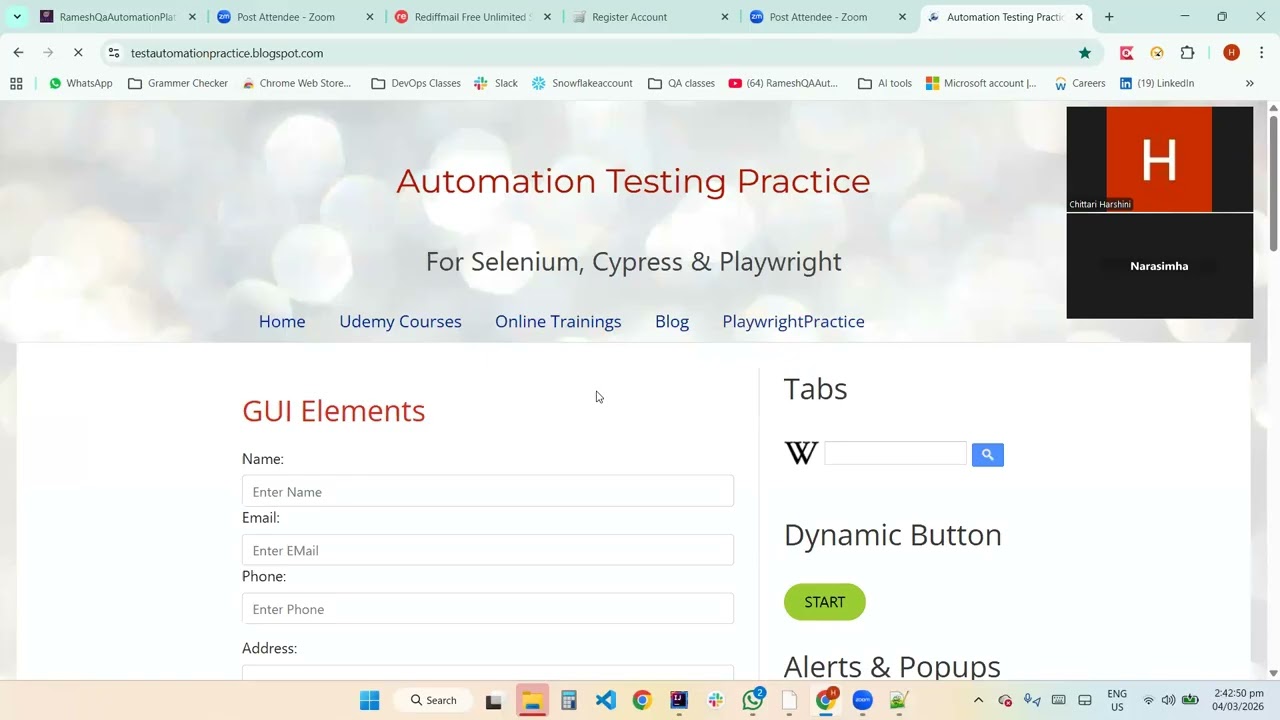Open the Extensions puzzle icon

(1188, 53)
